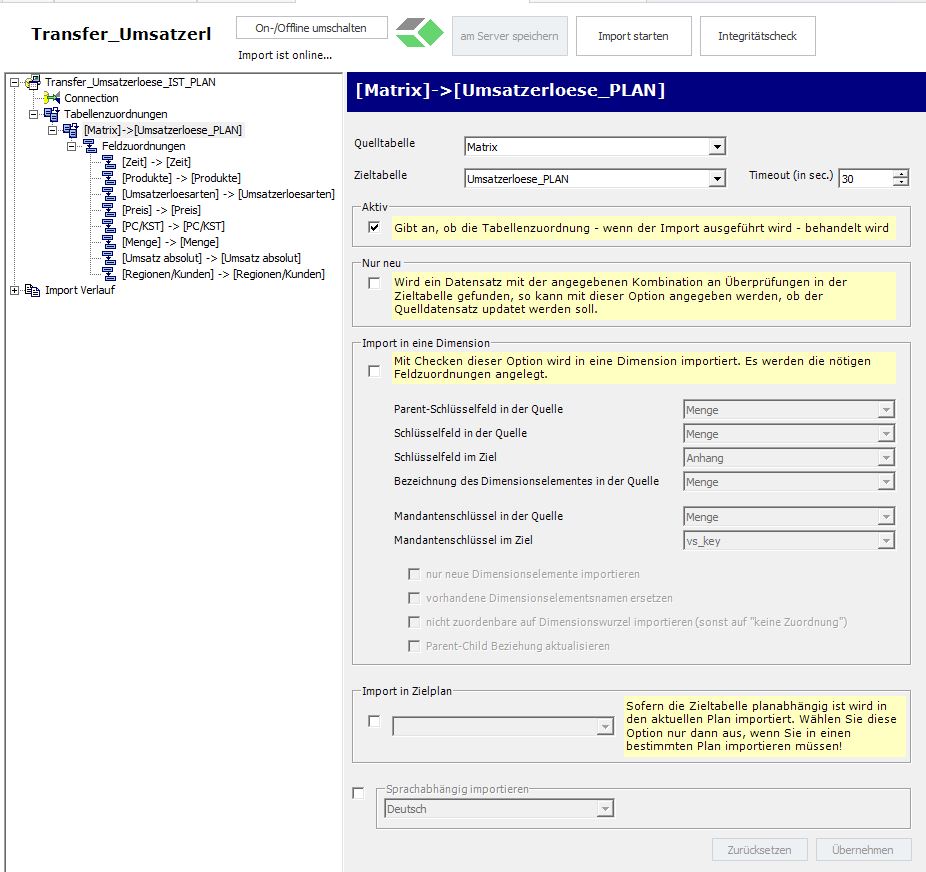Click the Übernehmen button
This screenshot has width=926, height=872.
pyautogui.click(x=863, y=850)
